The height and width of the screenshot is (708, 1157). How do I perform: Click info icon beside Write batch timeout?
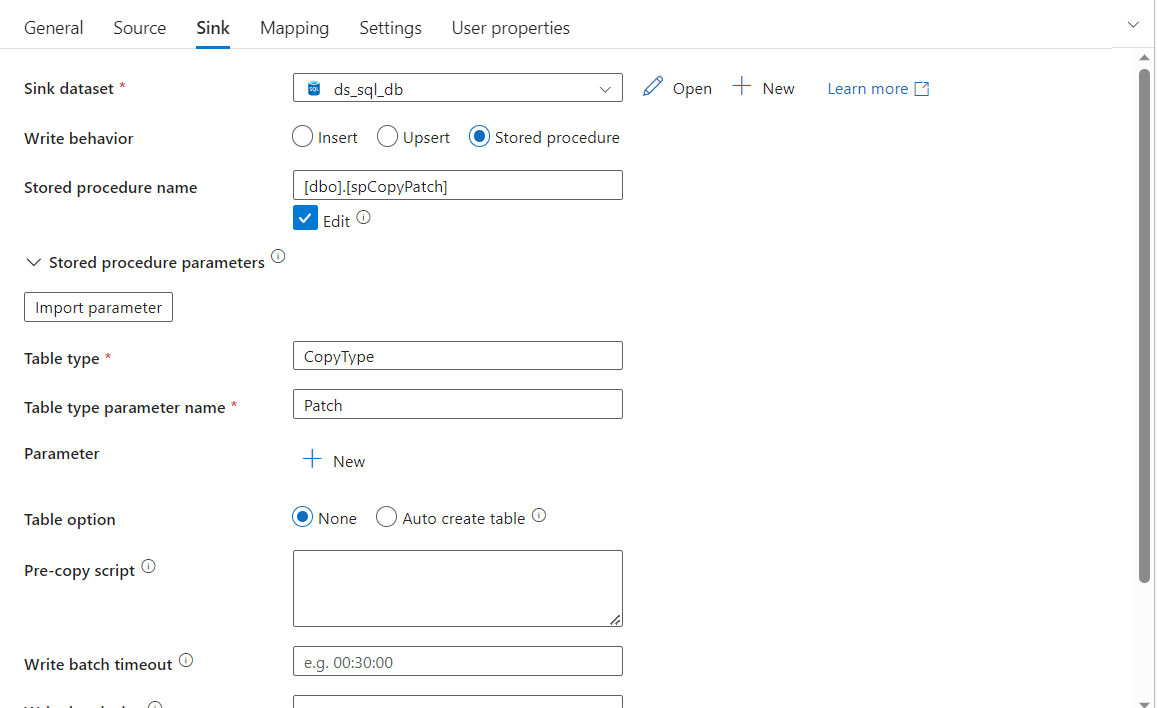[186, 661]
